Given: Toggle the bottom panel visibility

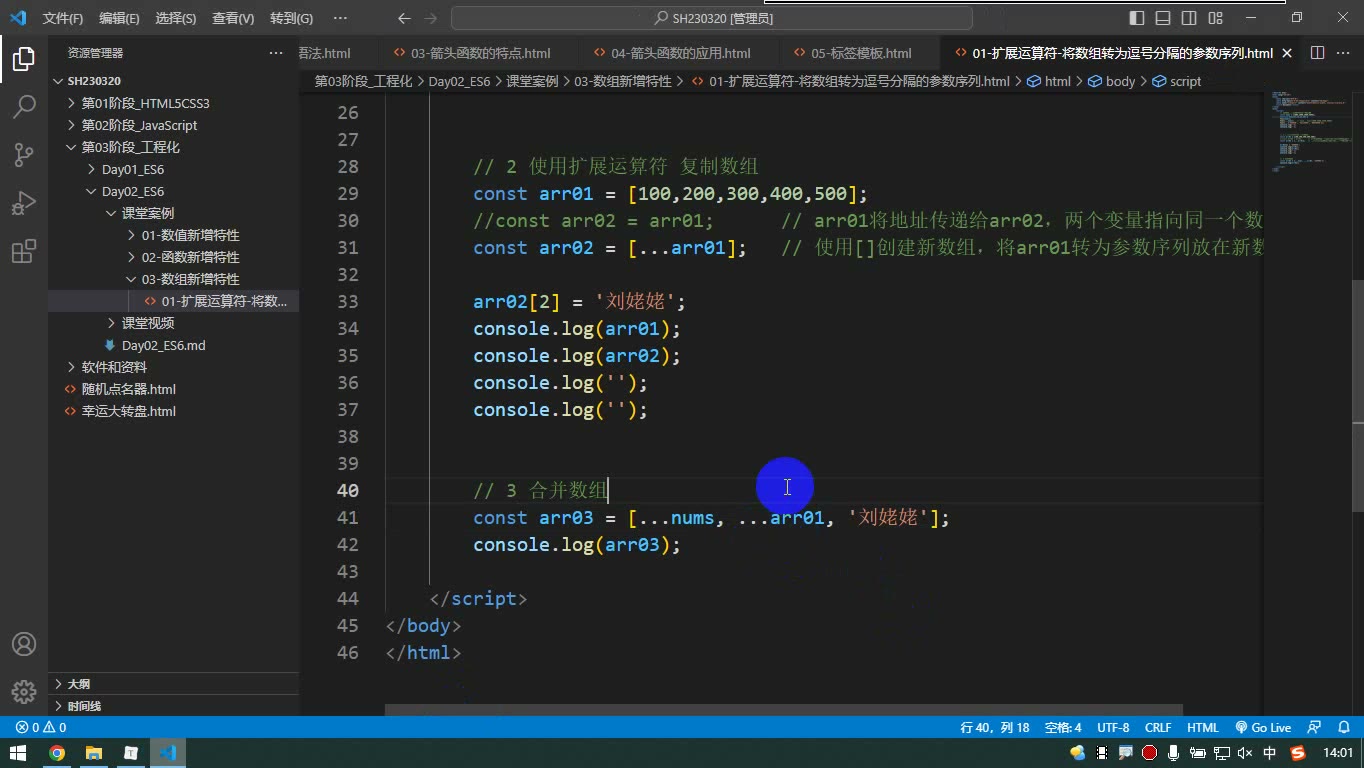Looking at the screenshot, I should click(x=1163, y=18).
